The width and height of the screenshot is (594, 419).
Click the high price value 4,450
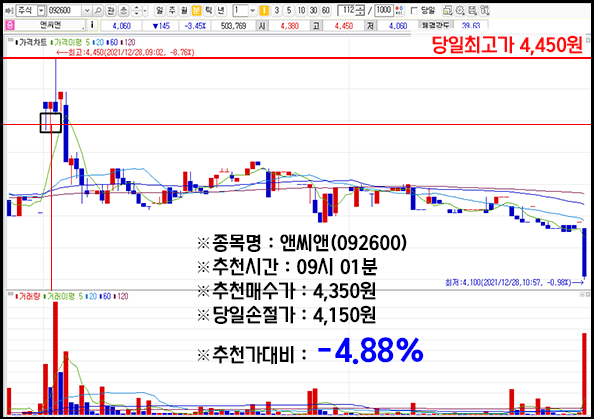344,26
